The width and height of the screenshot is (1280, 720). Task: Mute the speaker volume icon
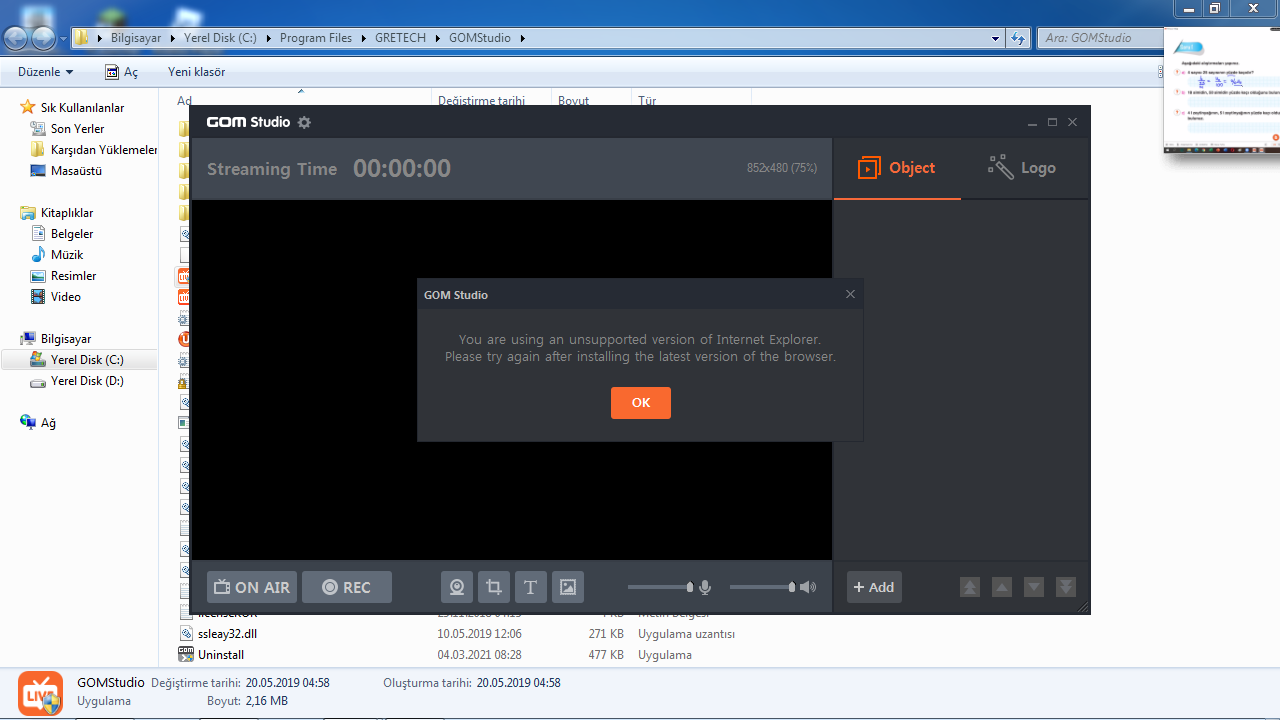(x=808, y=588)
